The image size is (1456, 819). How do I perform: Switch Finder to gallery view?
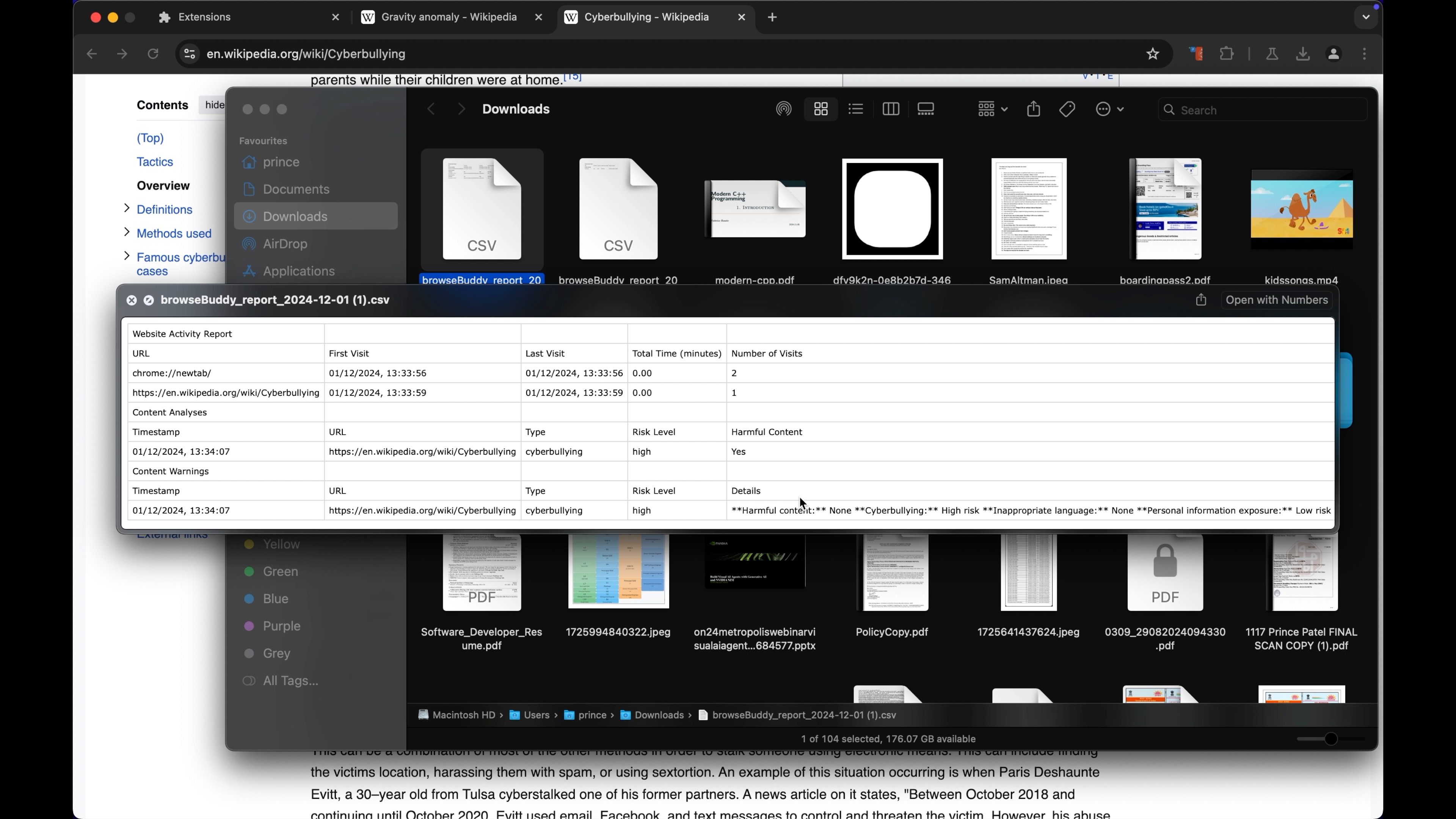(926, 109)
